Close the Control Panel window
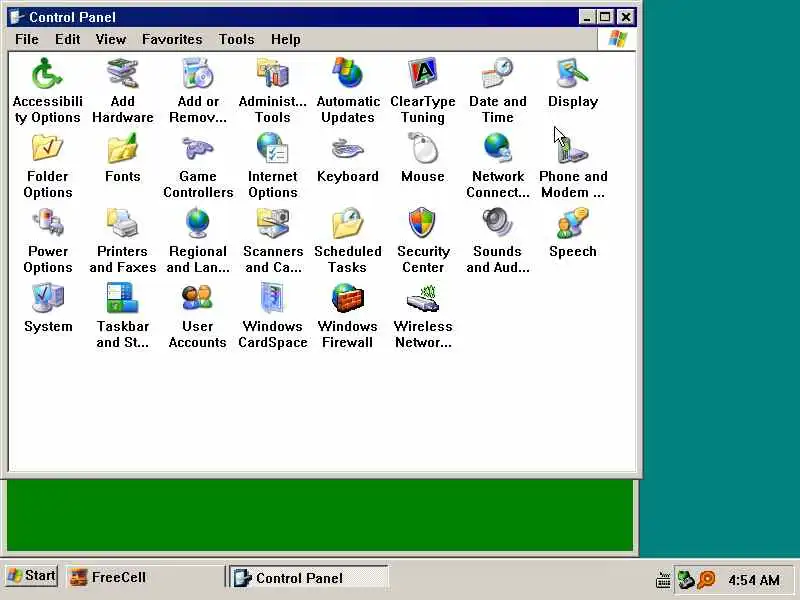This screenshot has height=600, width=800. click(626, 17)
